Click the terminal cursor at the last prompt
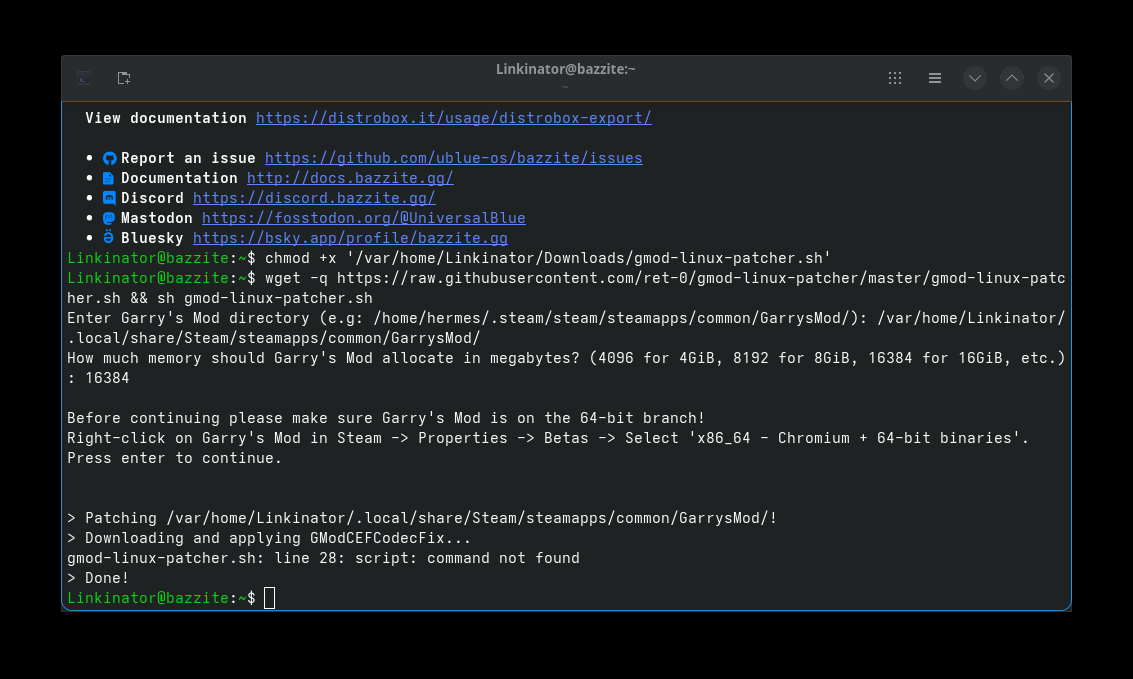This screenshot has width=1133, height=679. coord(270,598)
